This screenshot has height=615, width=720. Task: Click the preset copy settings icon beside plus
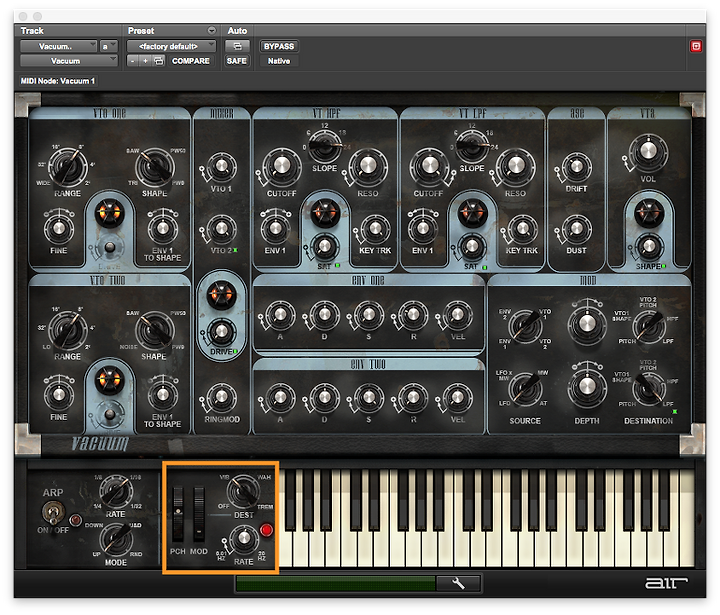(x=158, y=61)
